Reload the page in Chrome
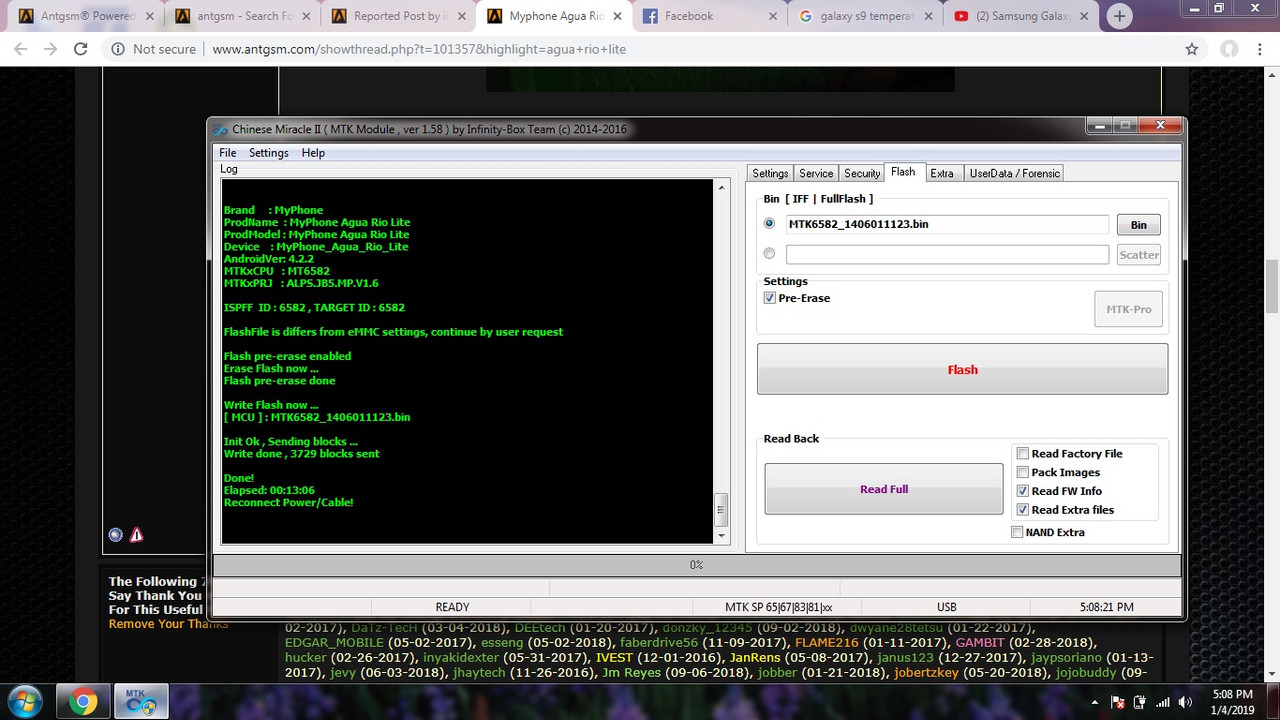 81,49
